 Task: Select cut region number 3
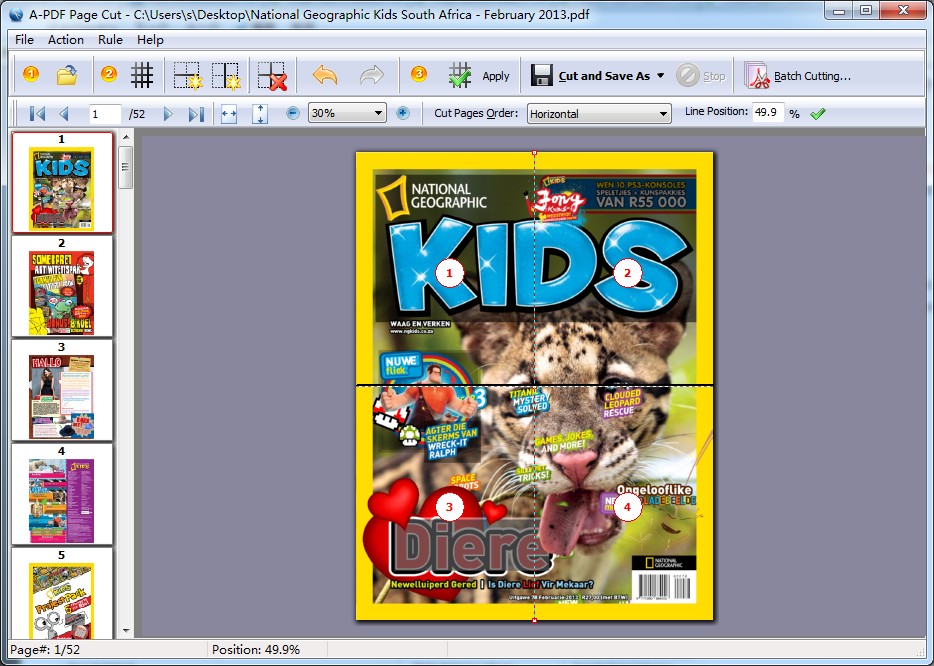449,507
